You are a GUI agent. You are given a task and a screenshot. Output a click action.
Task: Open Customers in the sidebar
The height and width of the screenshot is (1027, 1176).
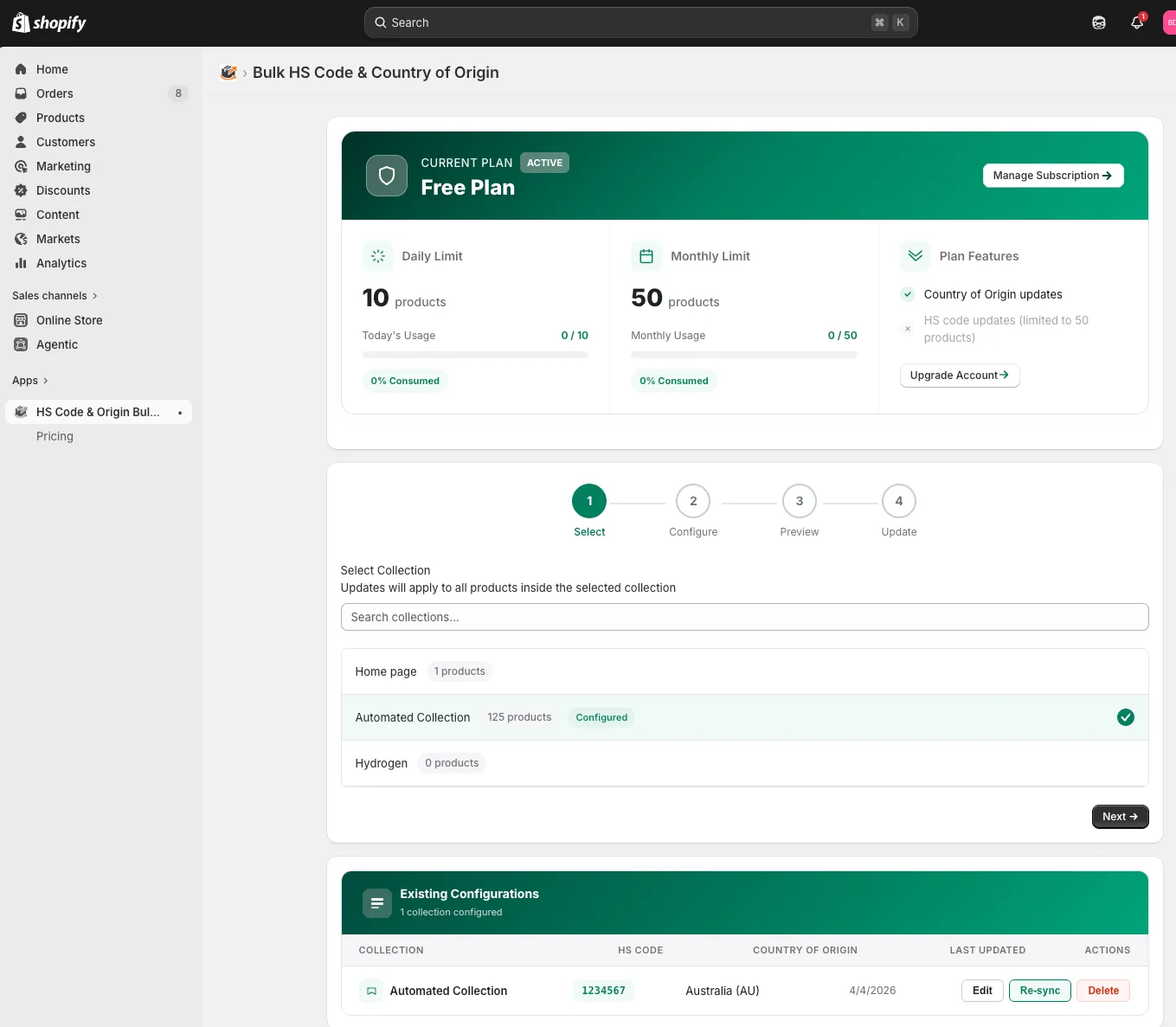click(x=99, y=142)
